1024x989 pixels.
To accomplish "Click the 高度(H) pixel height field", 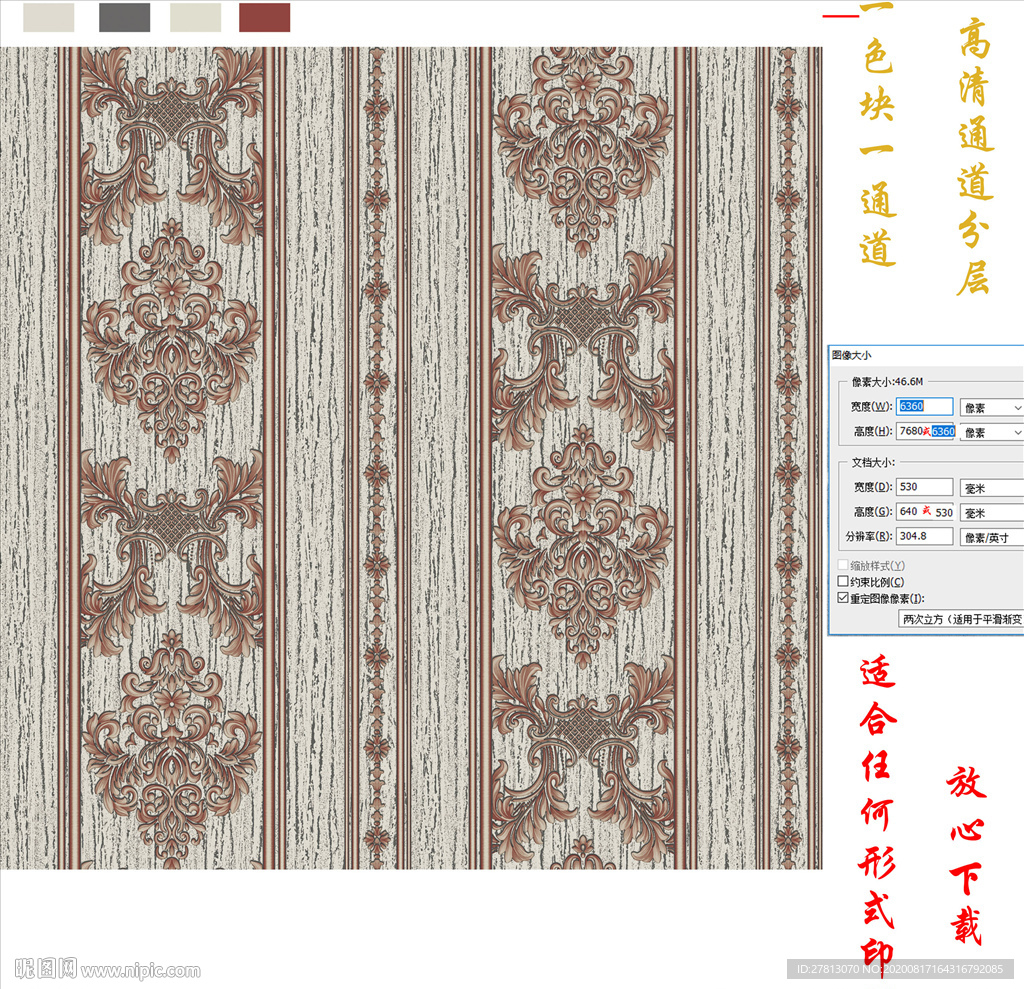I will (925, 431).
